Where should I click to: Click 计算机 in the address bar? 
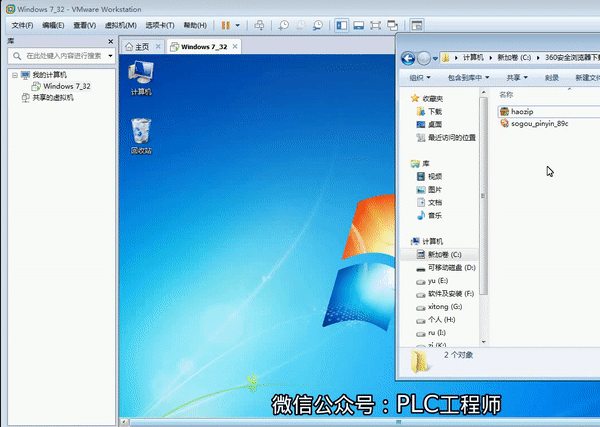point(473,58)
